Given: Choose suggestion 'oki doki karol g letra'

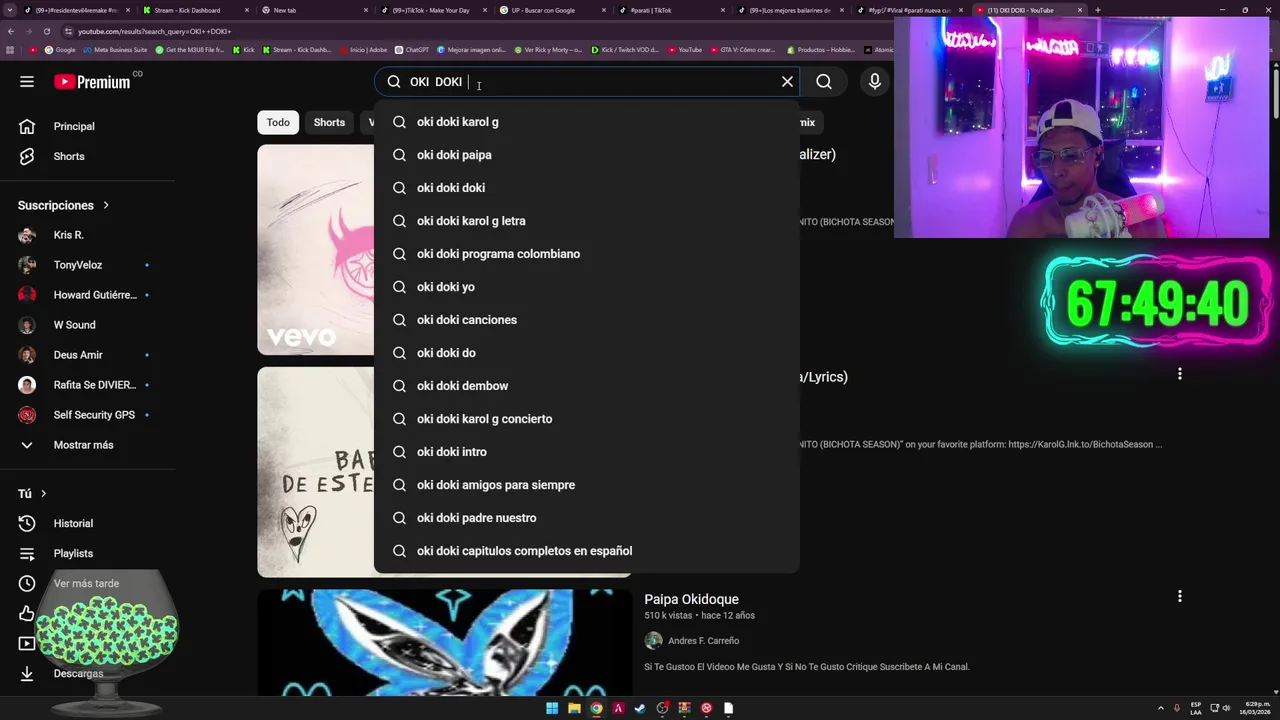Looking at the screenshot, I should [x=587, y=221].
